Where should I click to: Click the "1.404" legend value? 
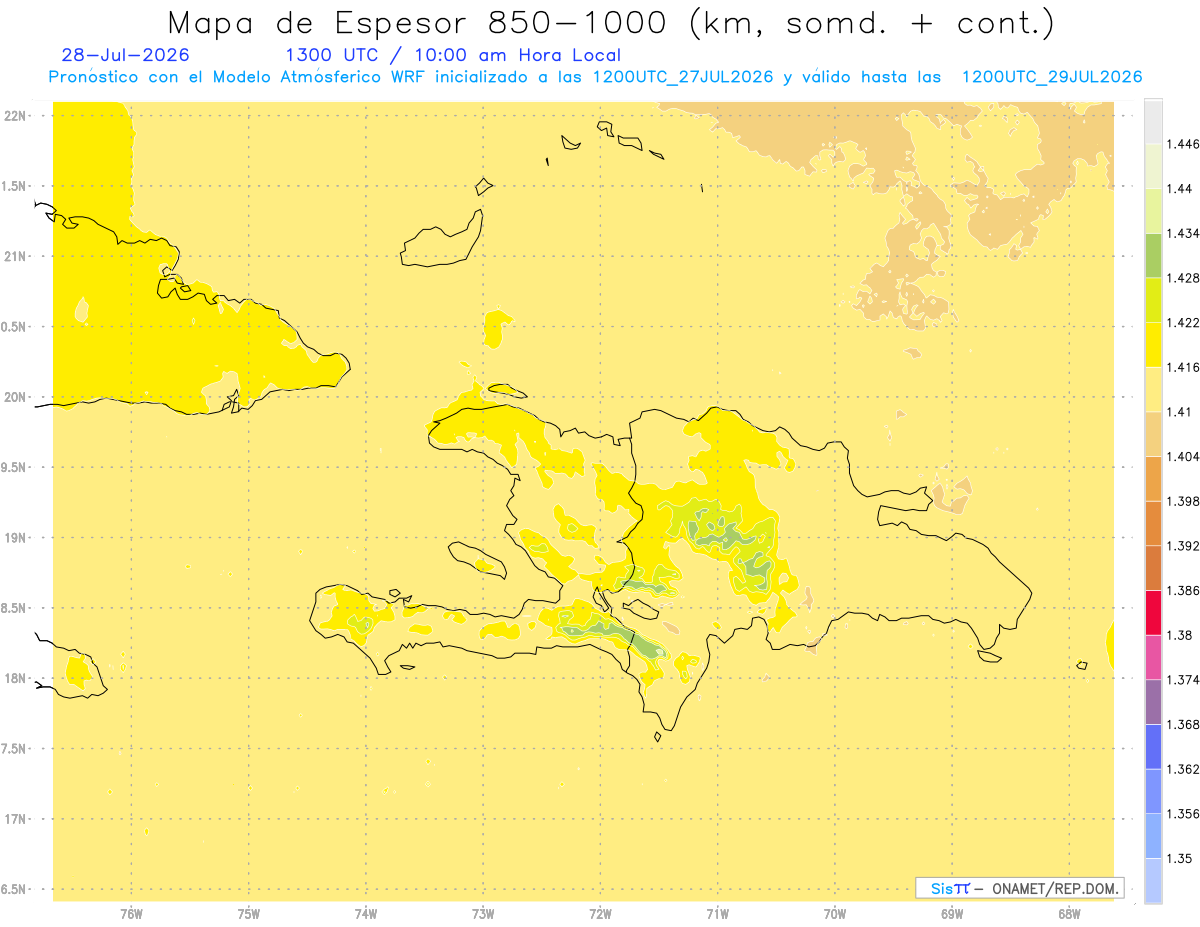click(1182, 457)
